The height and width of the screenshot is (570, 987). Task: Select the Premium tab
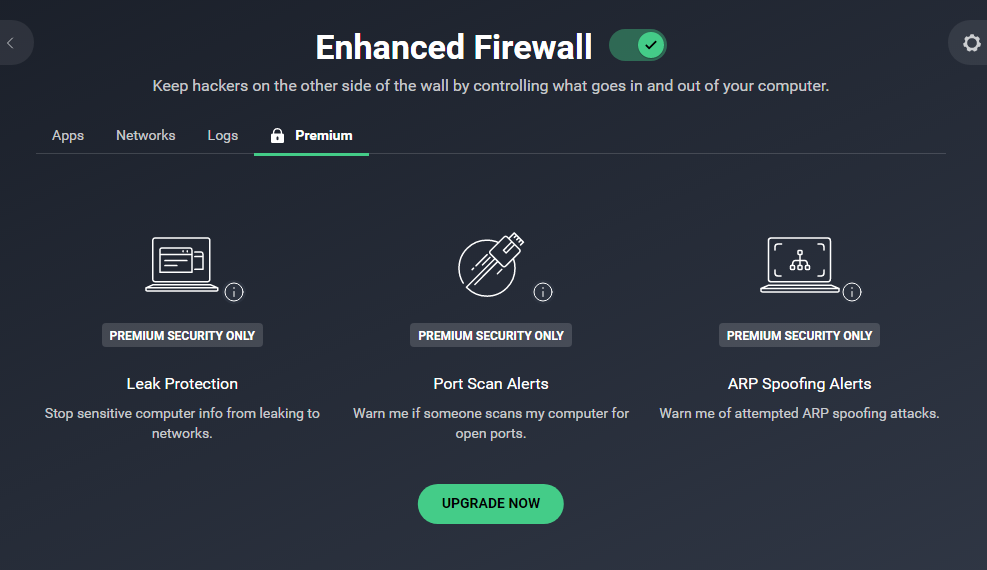pos(323,135)
